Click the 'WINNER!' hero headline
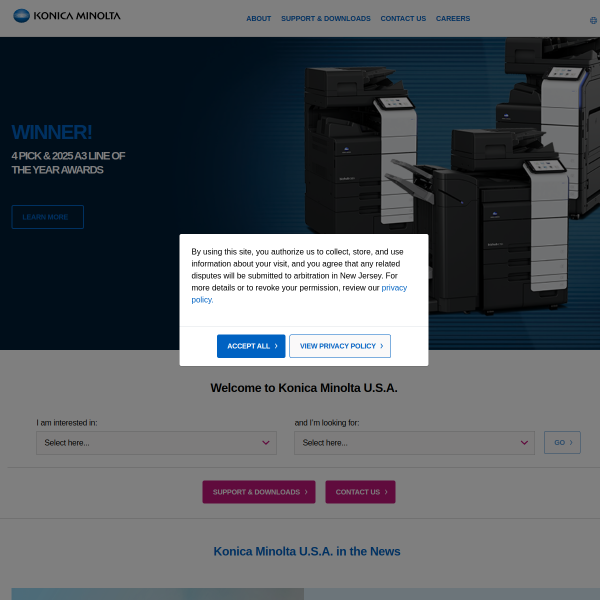600x600 pixels. click(52, 132)
